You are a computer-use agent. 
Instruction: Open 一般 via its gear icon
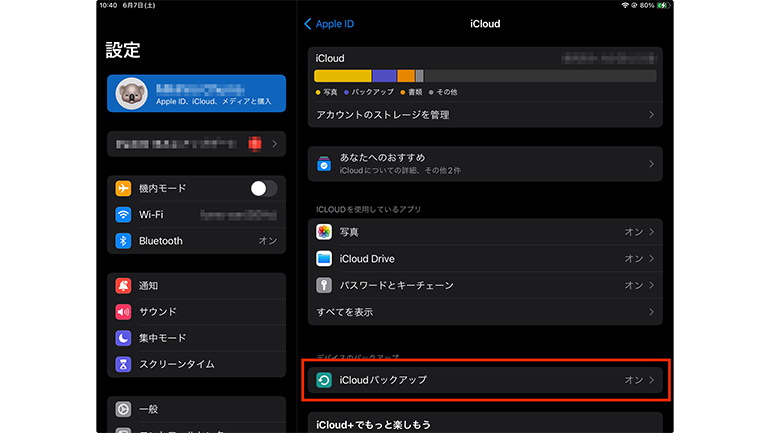tap(123, 409)
